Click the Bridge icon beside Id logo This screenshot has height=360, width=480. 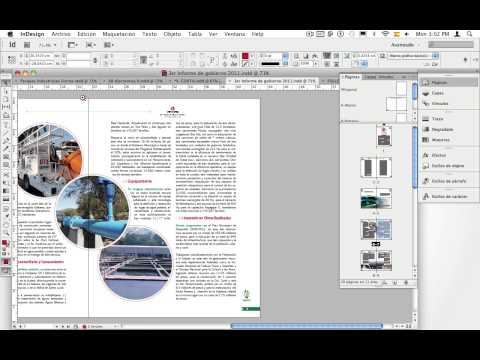pos(27,45)
